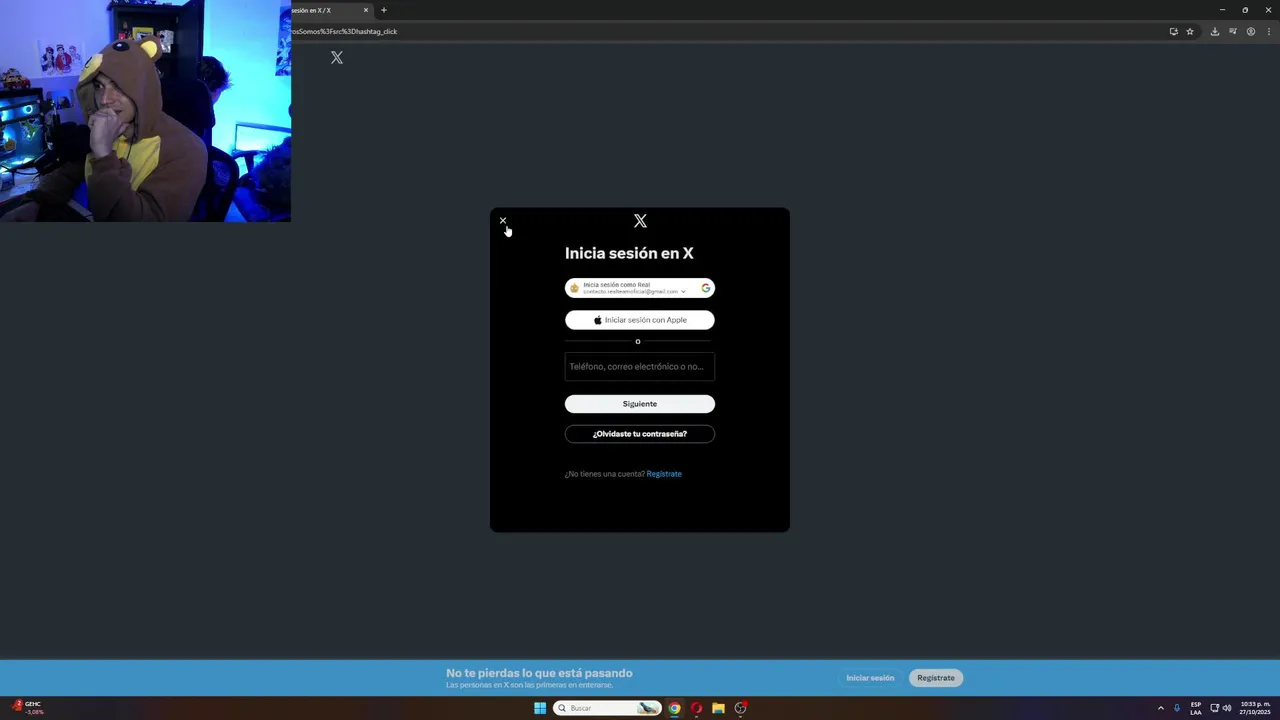Restore down the browser window
The width and height of the screenshot is (1280, 720).
tap(1245, 10)
